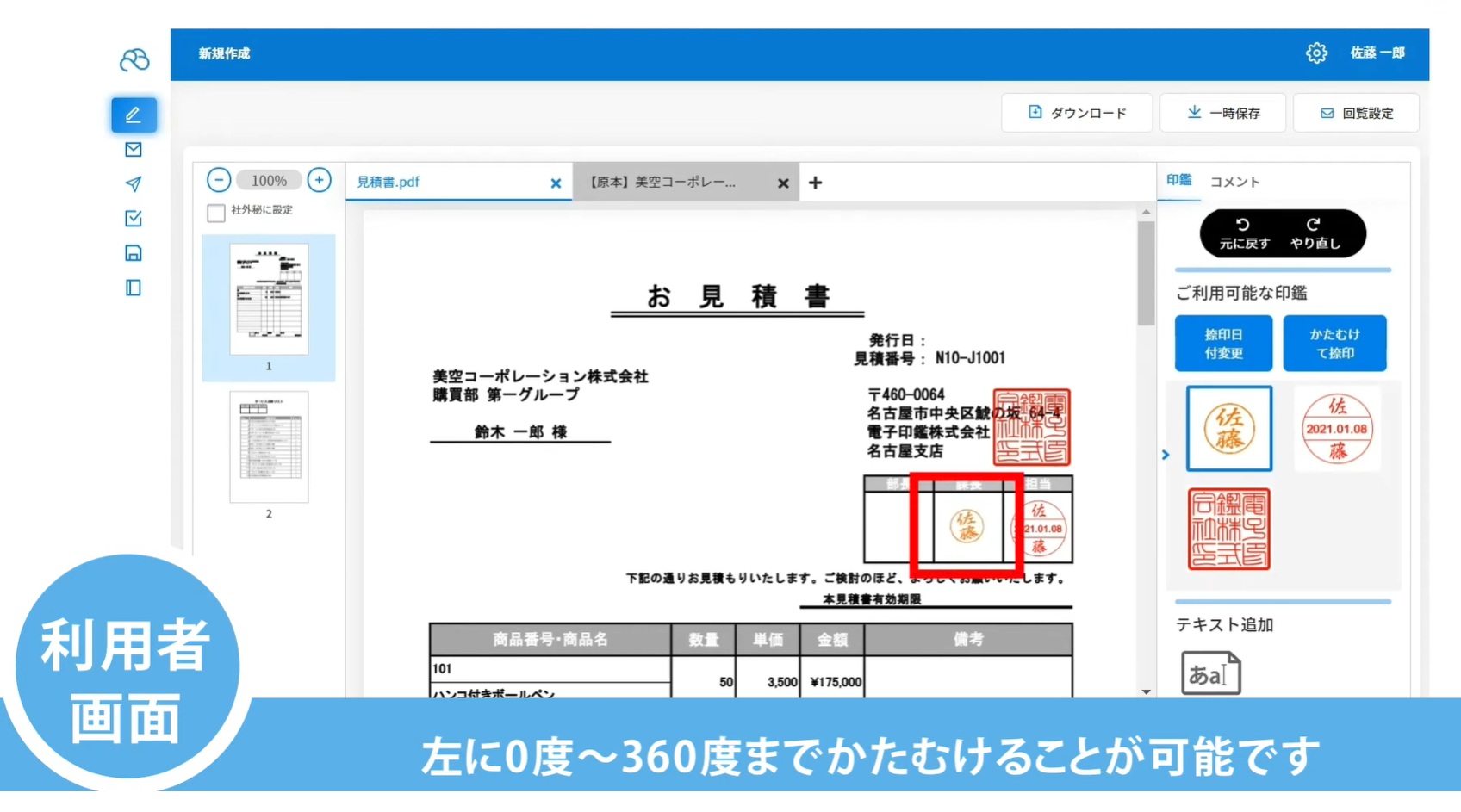Zoom in with the plus button
This screenshot has width=1461, height=812.
click(319, 180)
